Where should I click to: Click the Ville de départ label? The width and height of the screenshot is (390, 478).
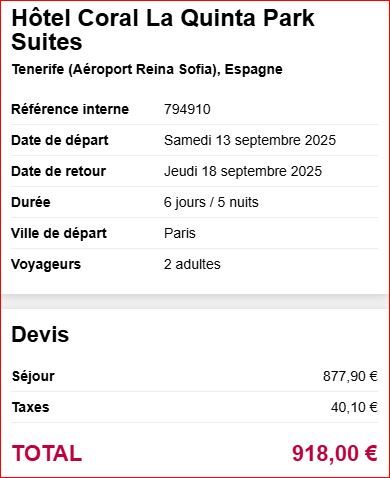point(59,233)
